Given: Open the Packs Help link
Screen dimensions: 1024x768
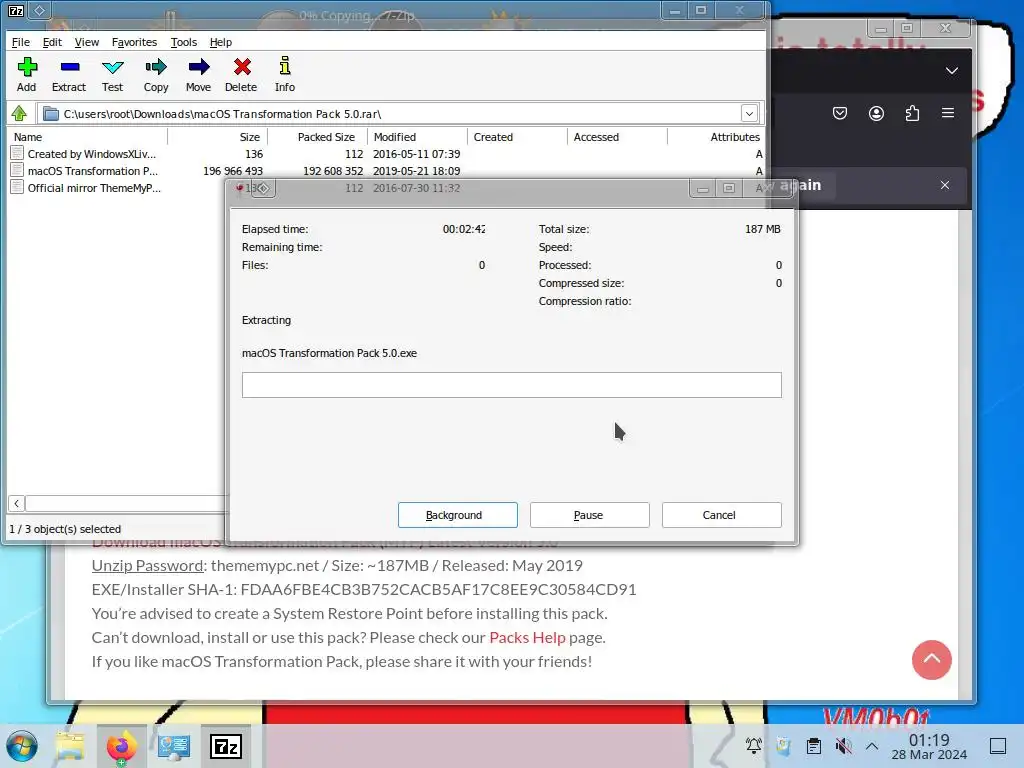Looking at the screenshot, I should (527, 637).
